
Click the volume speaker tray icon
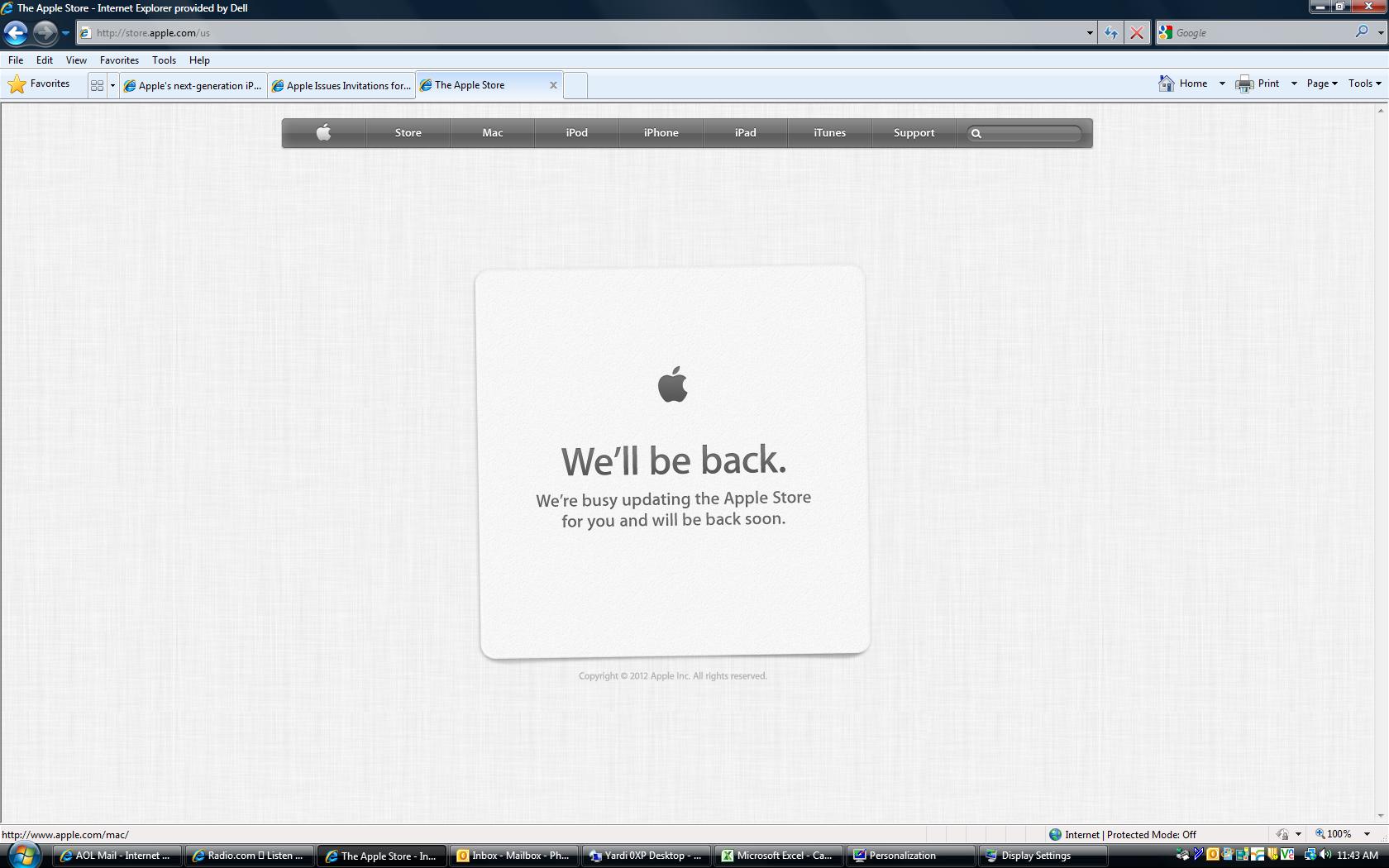click(x=1325, y=855)
